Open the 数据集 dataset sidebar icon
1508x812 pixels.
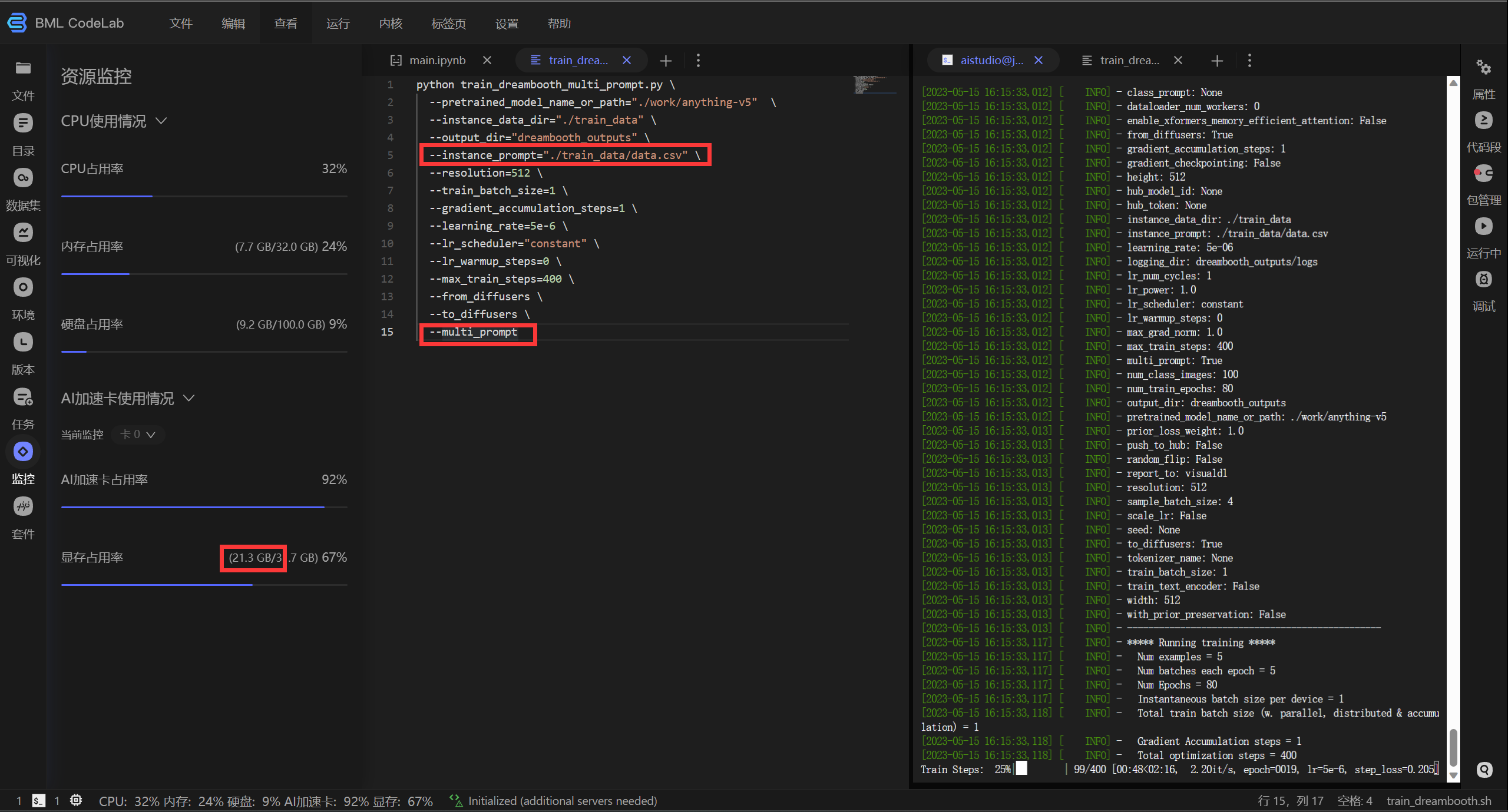[23, 178]
